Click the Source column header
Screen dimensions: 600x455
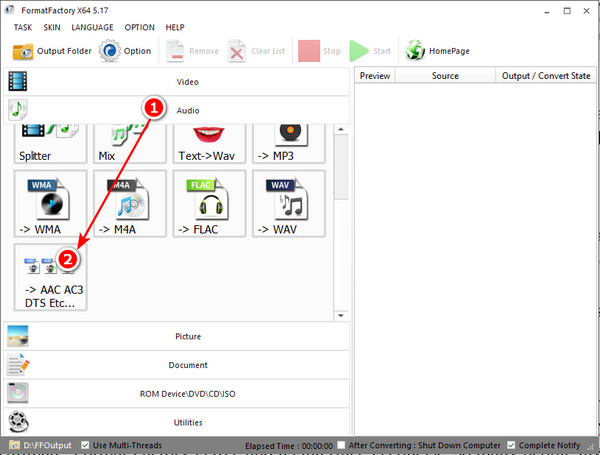445,75
